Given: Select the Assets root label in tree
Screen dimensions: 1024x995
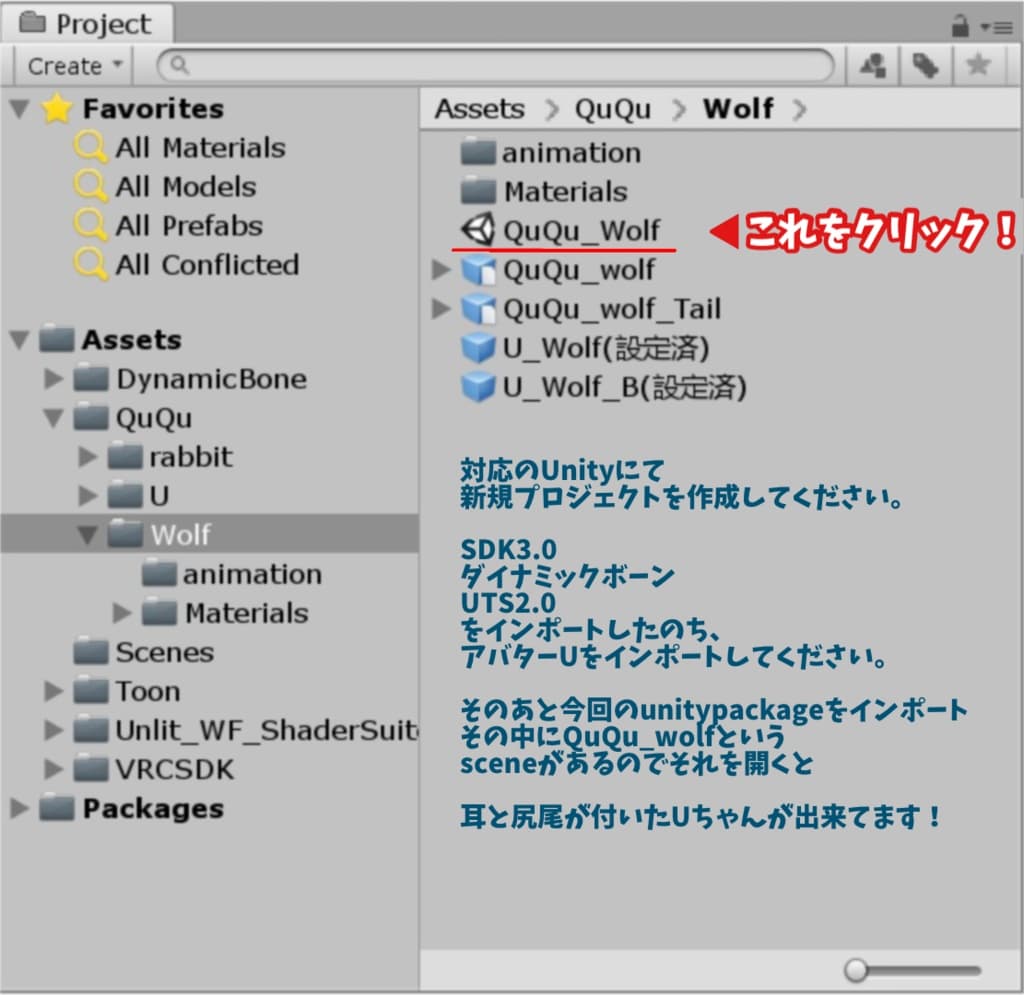Looking at the screenshot, I should point(132,340).
